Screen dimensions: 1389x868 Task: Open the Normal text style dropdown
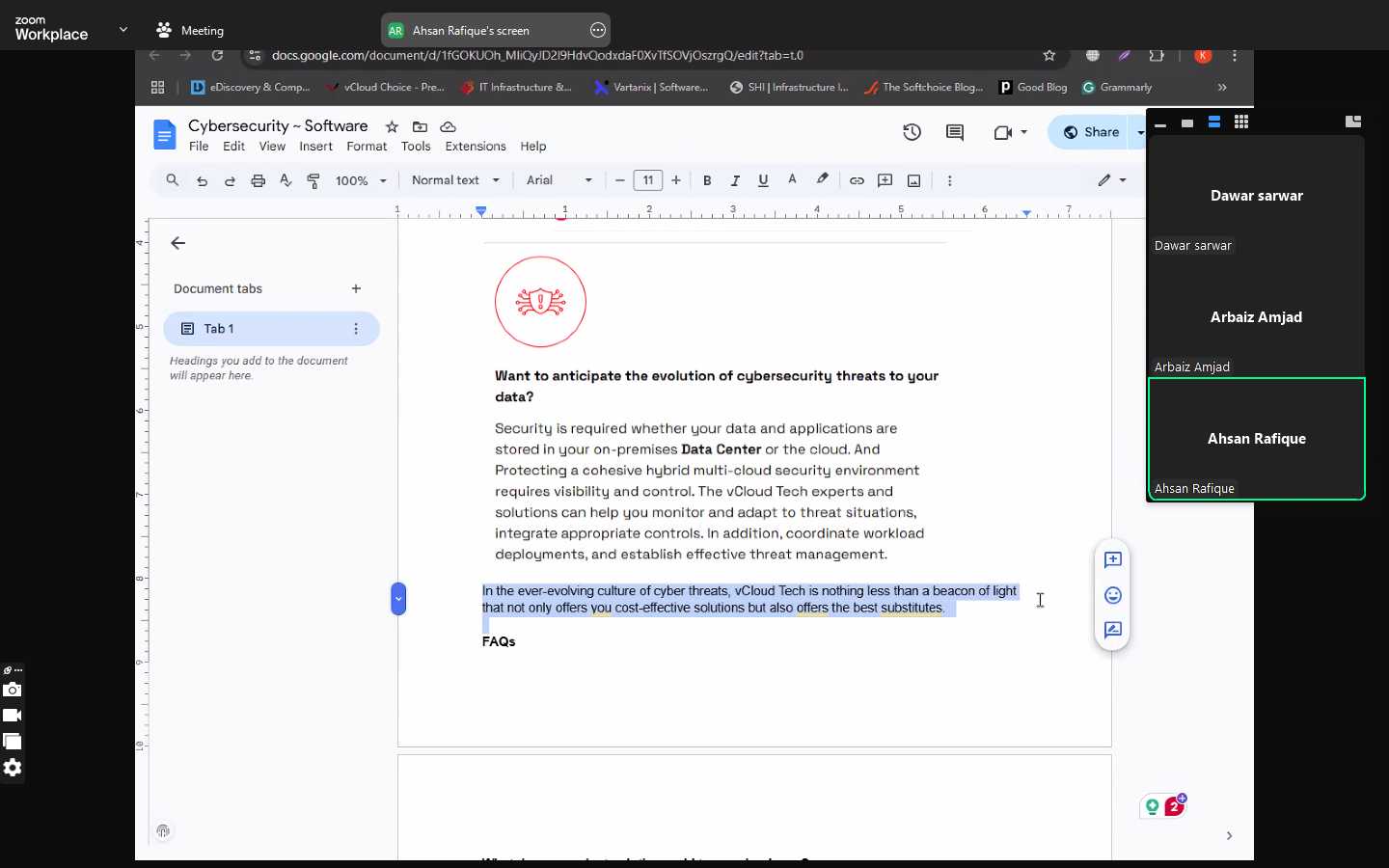(x=455, y=180)
